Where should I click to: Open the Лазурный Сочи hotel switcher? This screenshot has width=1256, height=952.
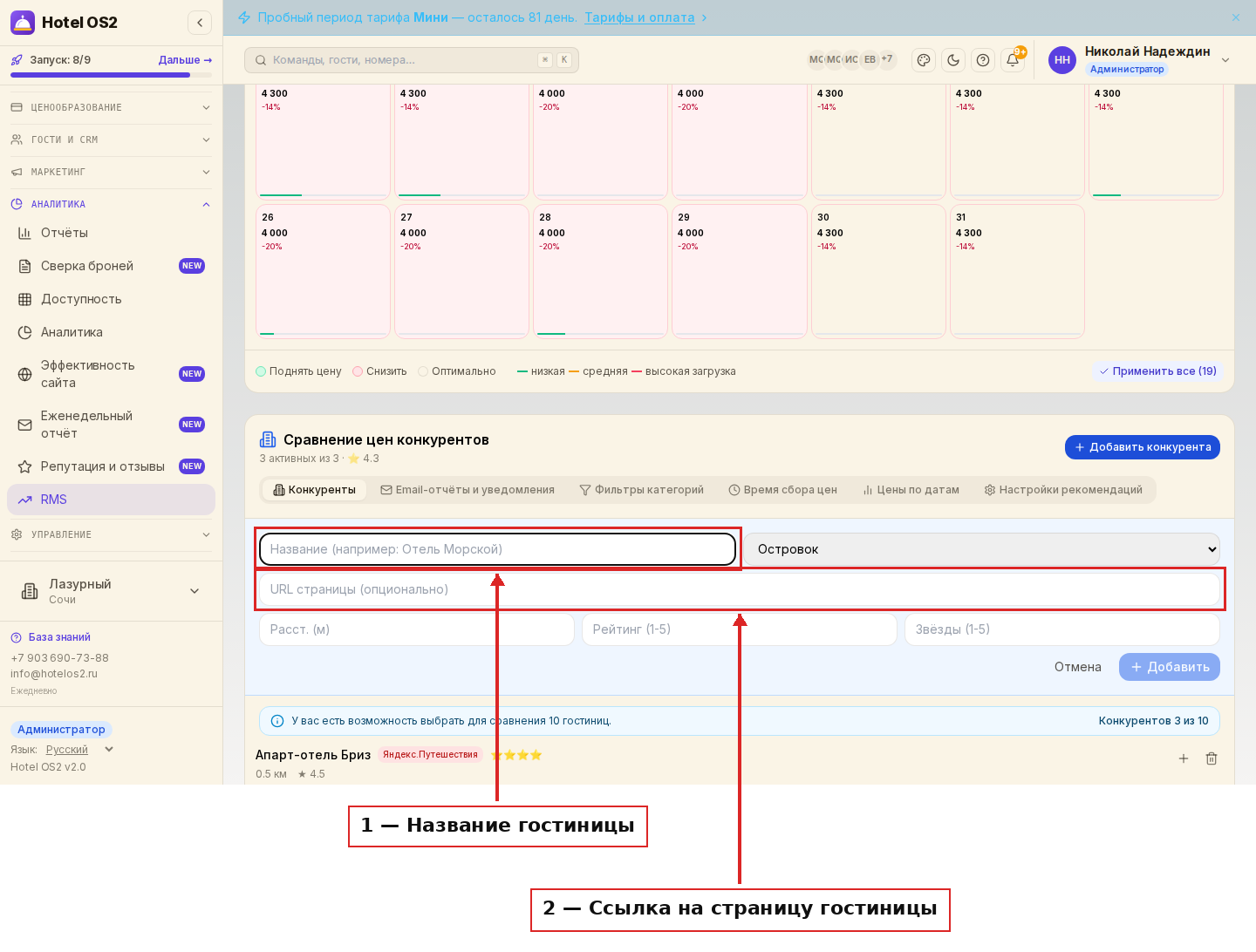coord(111,591)
